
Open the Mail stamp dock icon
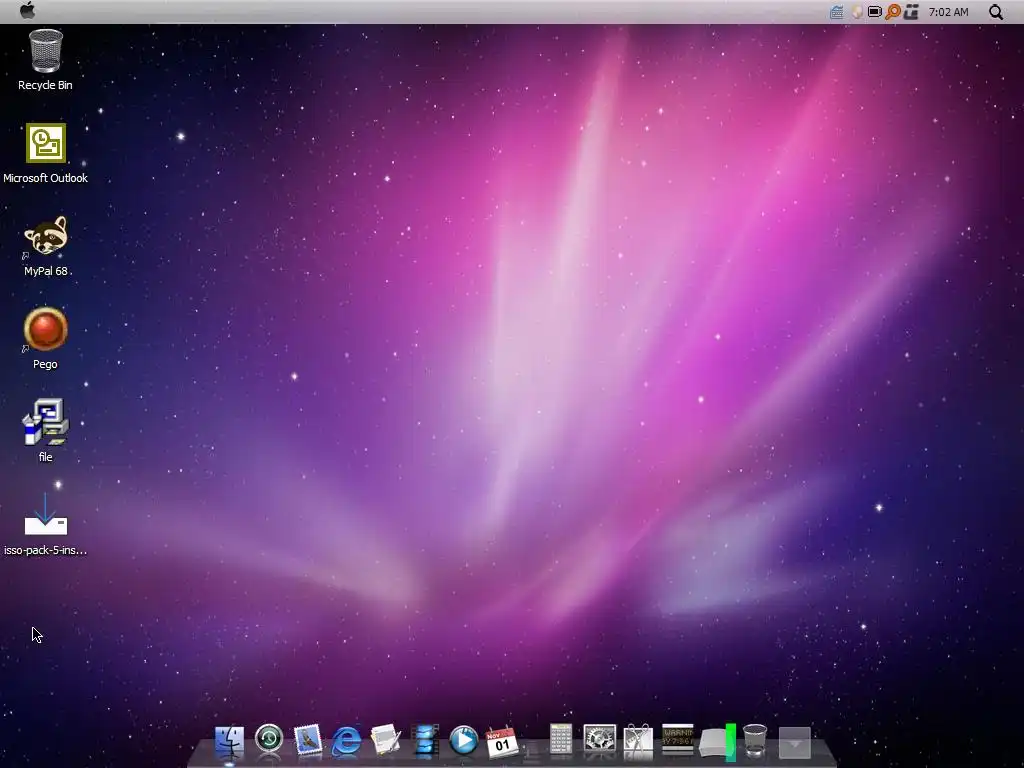pyautogui.click(x=308, y=741)
